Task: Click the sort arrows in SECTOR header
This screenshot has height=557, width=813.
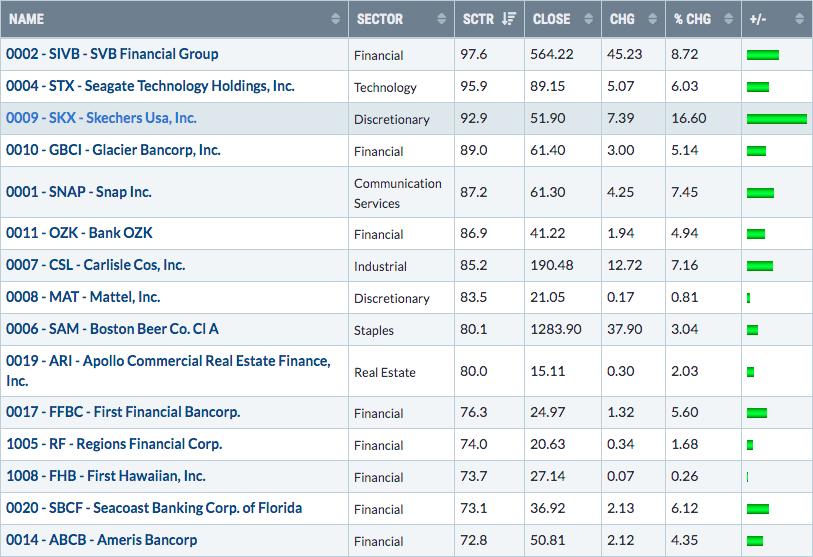Action: (441, 20)
